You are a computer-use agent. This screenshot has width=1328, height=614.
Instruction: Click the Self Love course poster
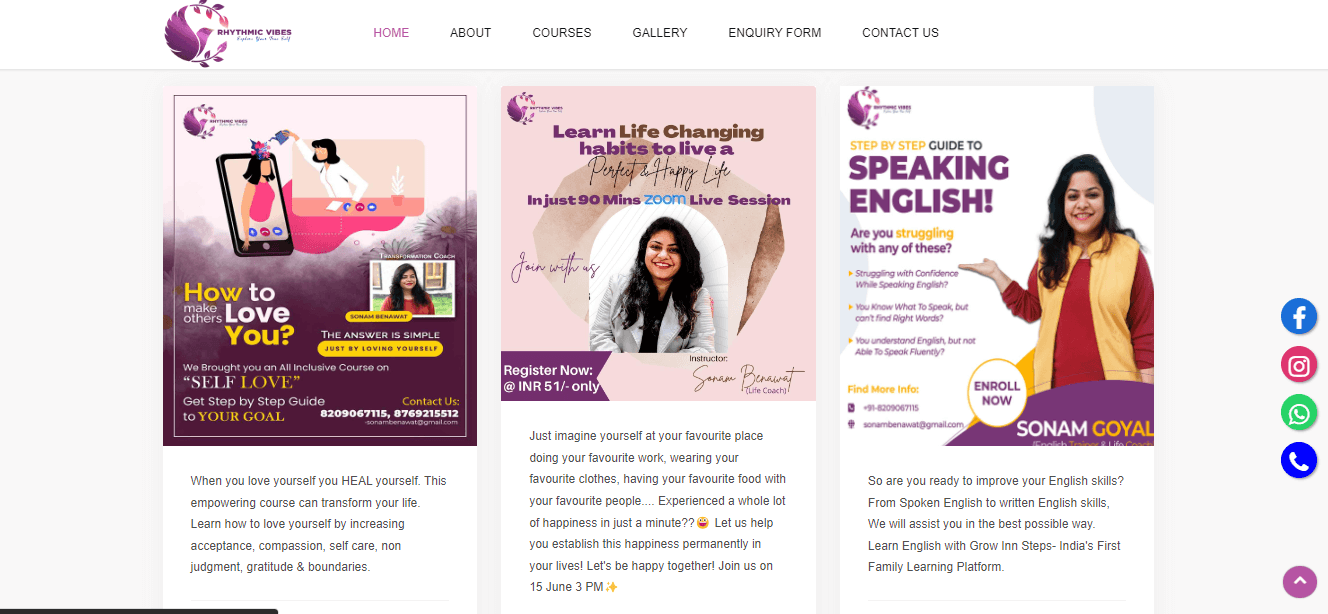coord(320,266)
